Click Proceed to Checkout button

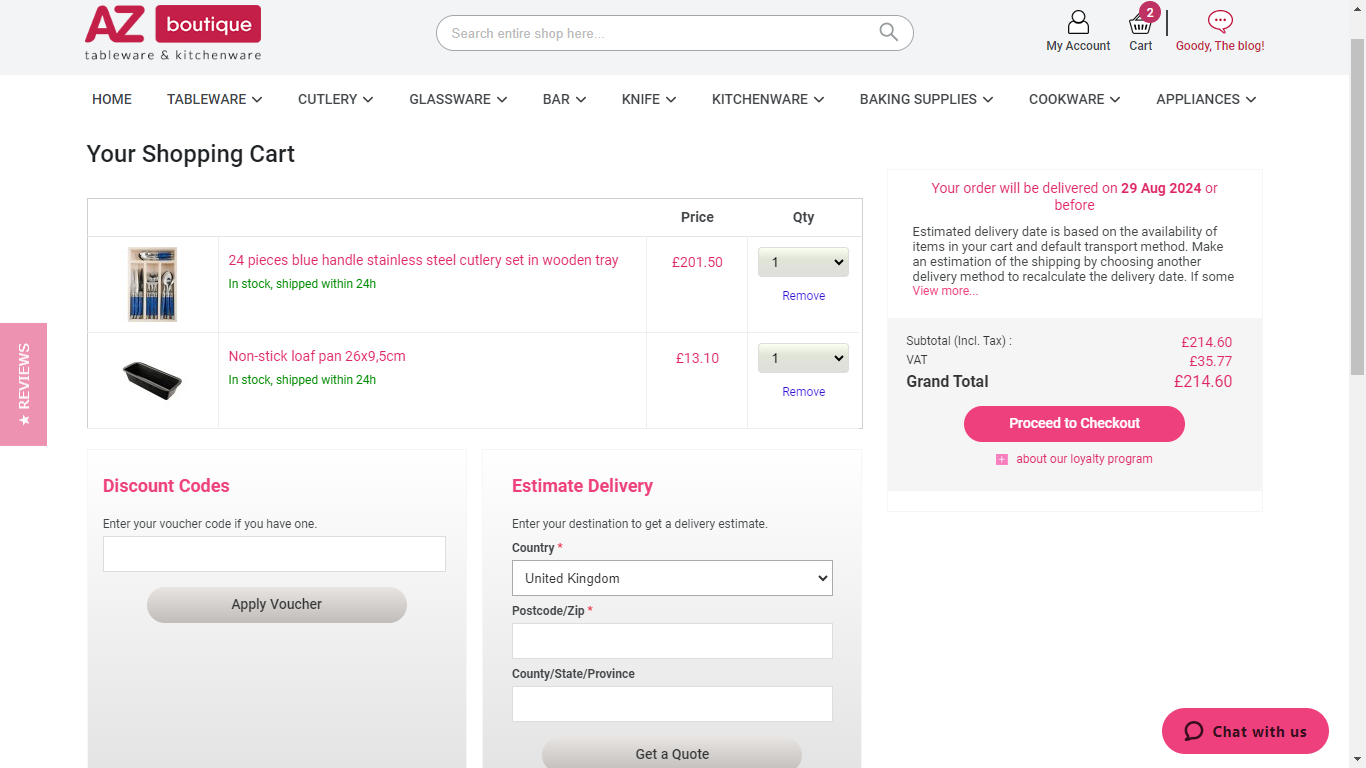pyautogui.click(x=1074, y=423)
